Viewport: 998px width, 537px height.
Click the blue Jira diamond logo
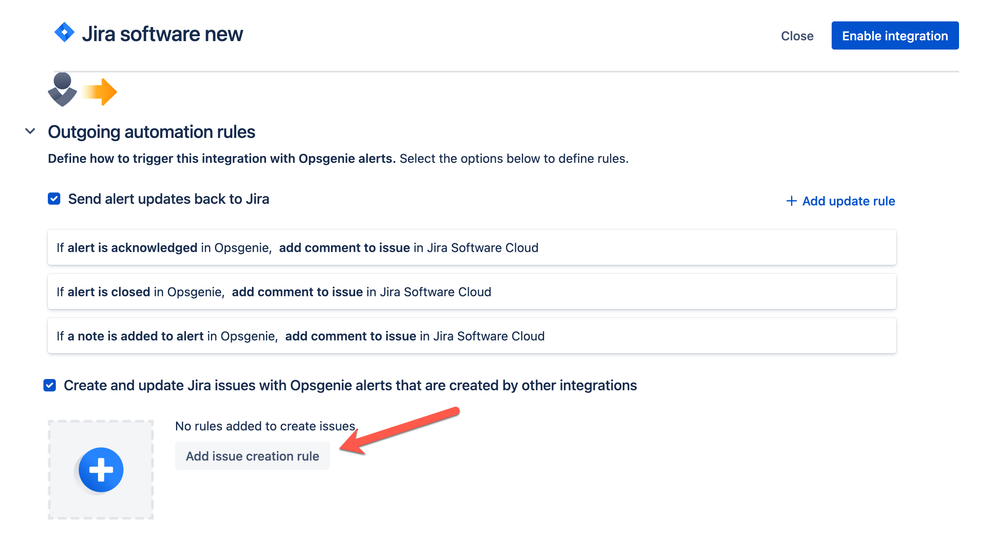(64, 32)
